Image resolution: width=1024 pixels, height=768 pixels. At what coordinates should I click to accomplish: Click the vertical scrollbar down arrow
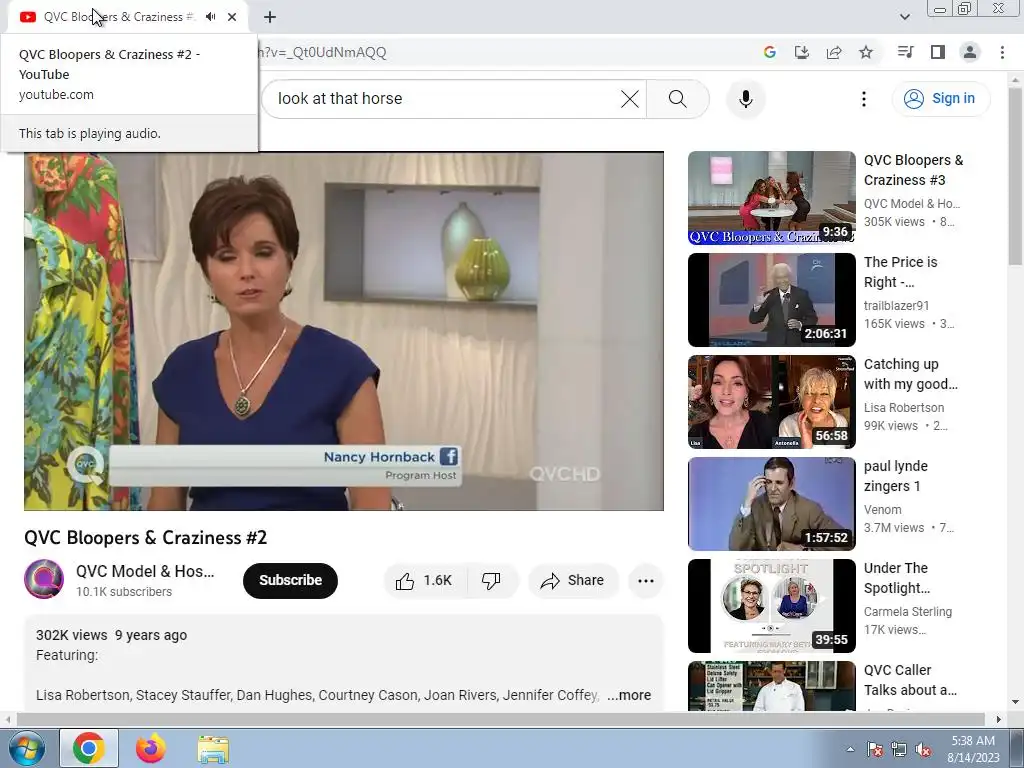click(x=1015, y=703)
